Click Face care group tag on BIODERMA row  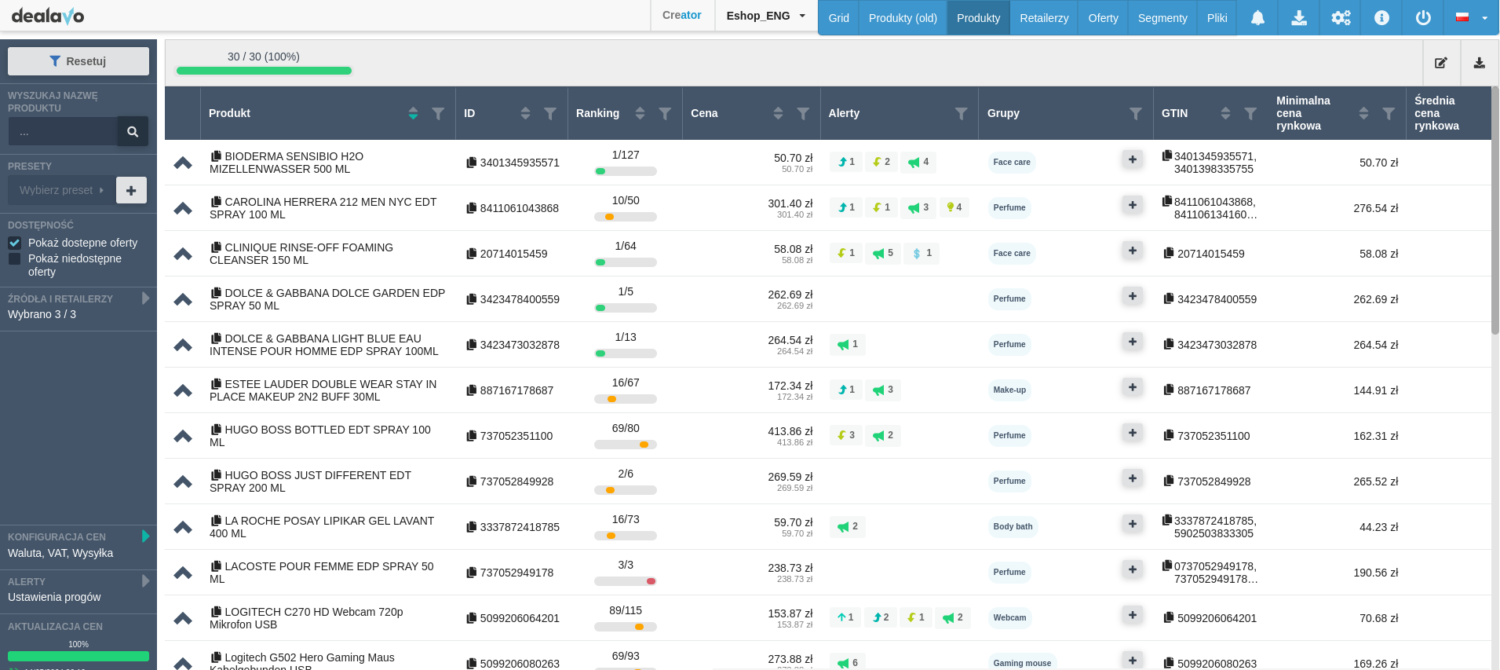1011,162
